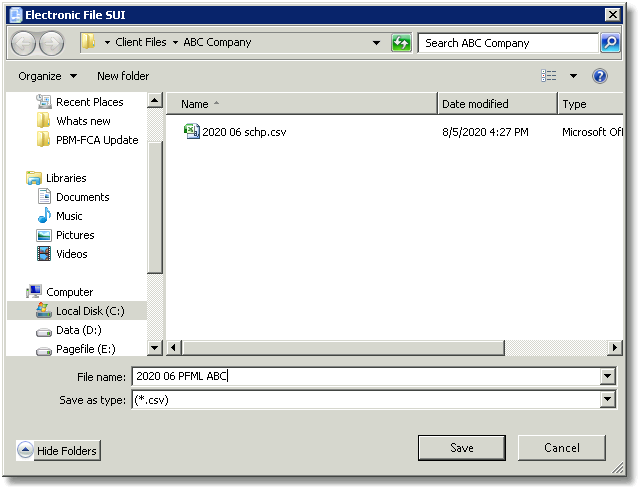Click the Computer icon

coord(34,291)
